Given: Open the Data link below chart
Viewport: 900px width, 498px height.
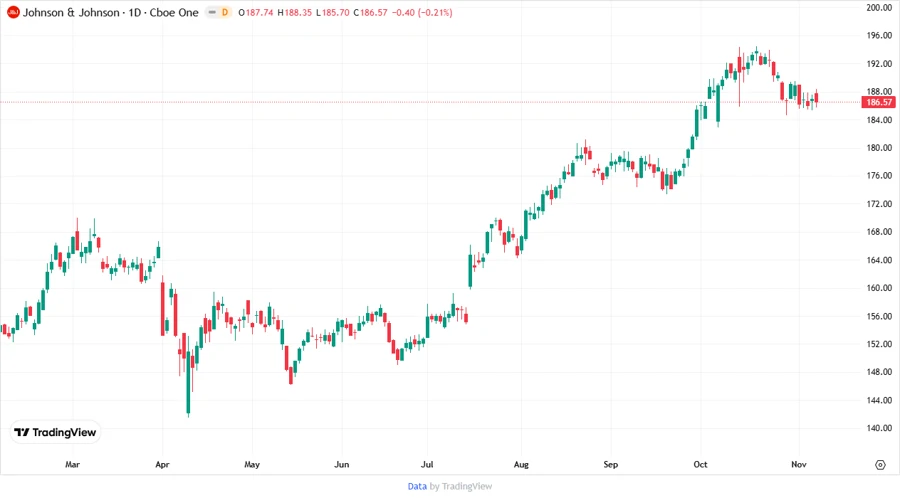Looking at the screenshot, I should point(417,486).
